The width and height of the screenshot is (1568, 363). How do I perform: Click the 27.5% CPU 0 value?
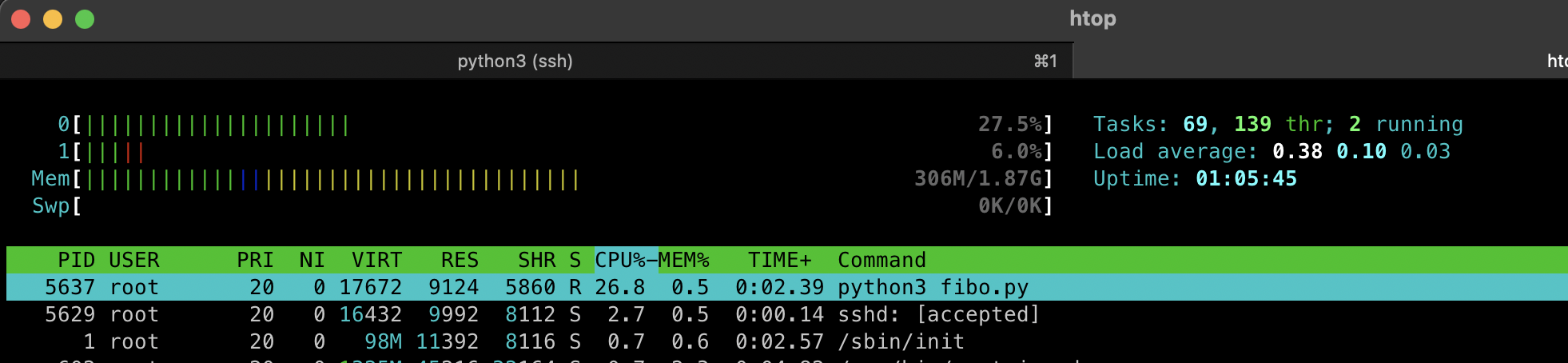[1010, 124]
